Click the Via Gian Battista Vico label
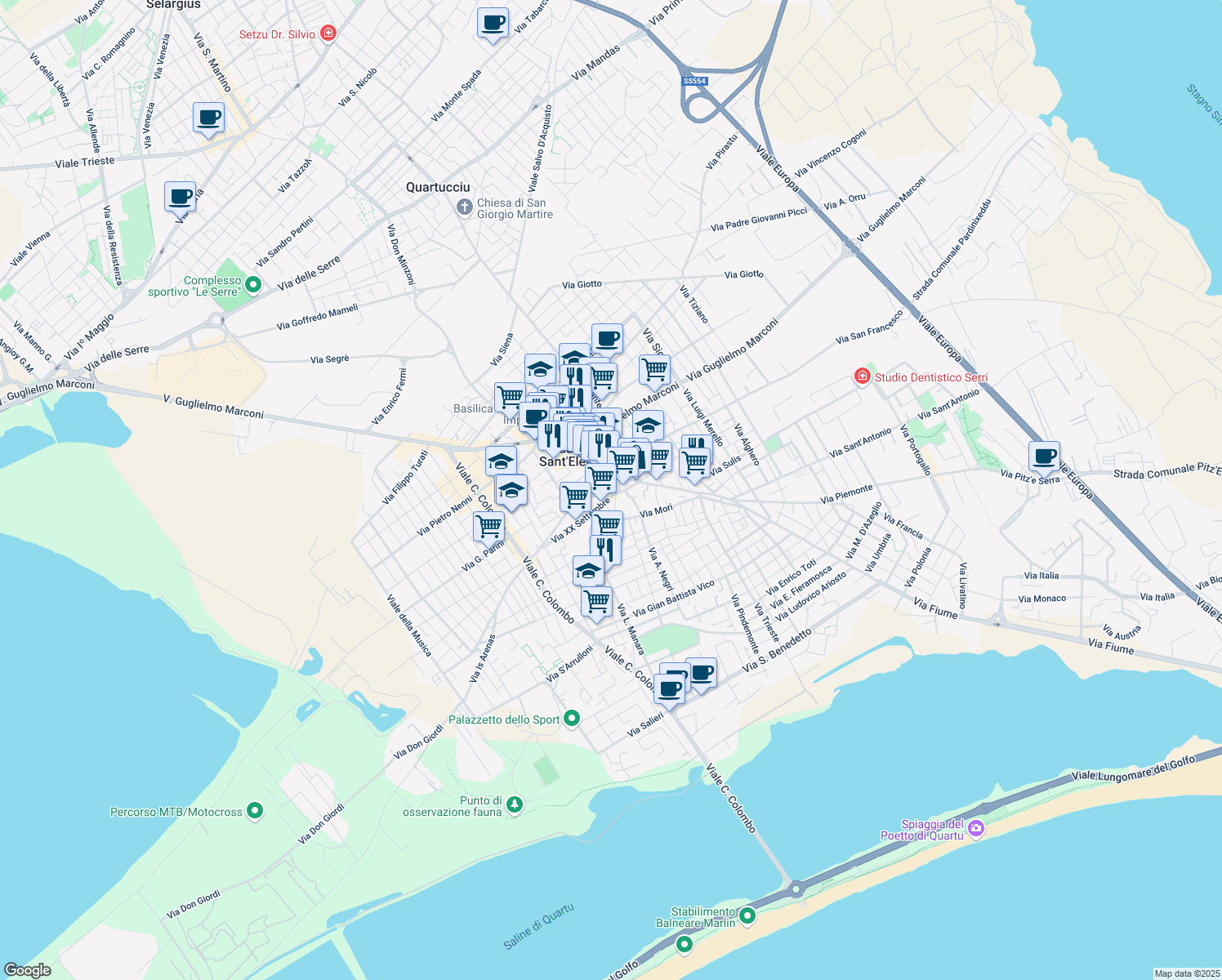Viewport: 1222px width, 980px height. click(674, 598)
